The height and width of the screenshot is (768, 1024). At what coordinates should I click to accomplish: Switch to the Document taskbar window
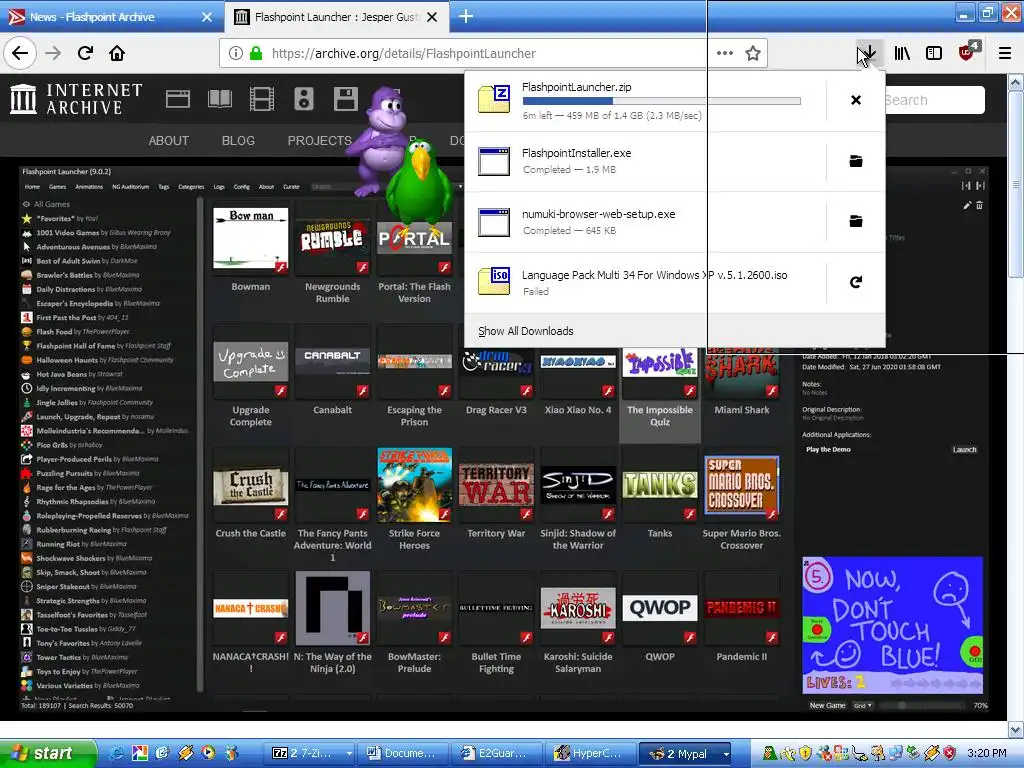click(x=402, y=753)
